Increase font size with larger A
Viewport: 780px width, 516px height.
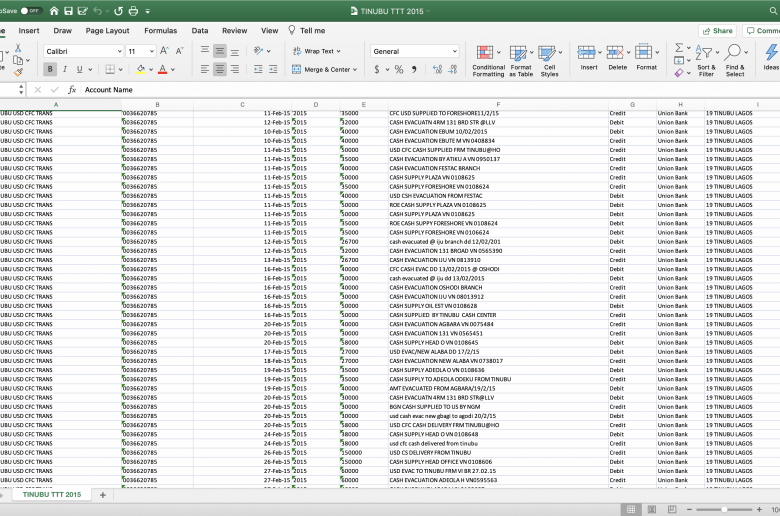coord(165,51)
